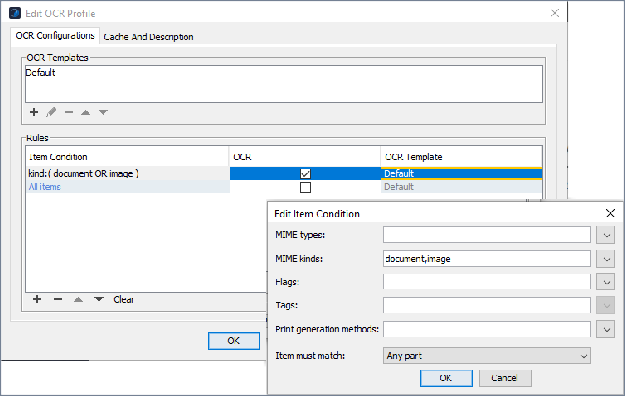
Task: Click the OCR column header
Action: [305, 157]
